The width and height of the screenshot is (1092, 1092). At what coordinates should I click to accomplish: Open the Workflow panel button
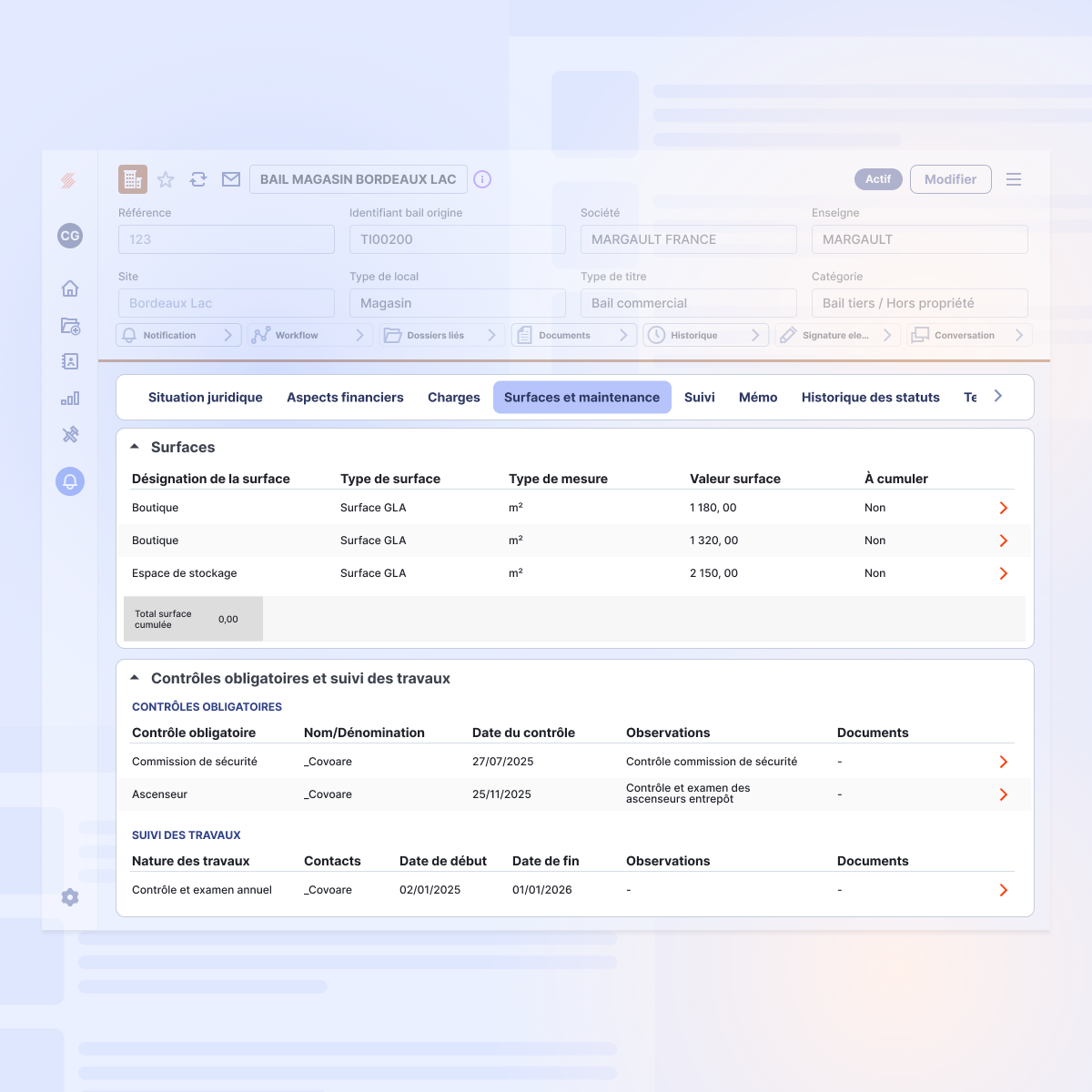[x=311, y=335]
